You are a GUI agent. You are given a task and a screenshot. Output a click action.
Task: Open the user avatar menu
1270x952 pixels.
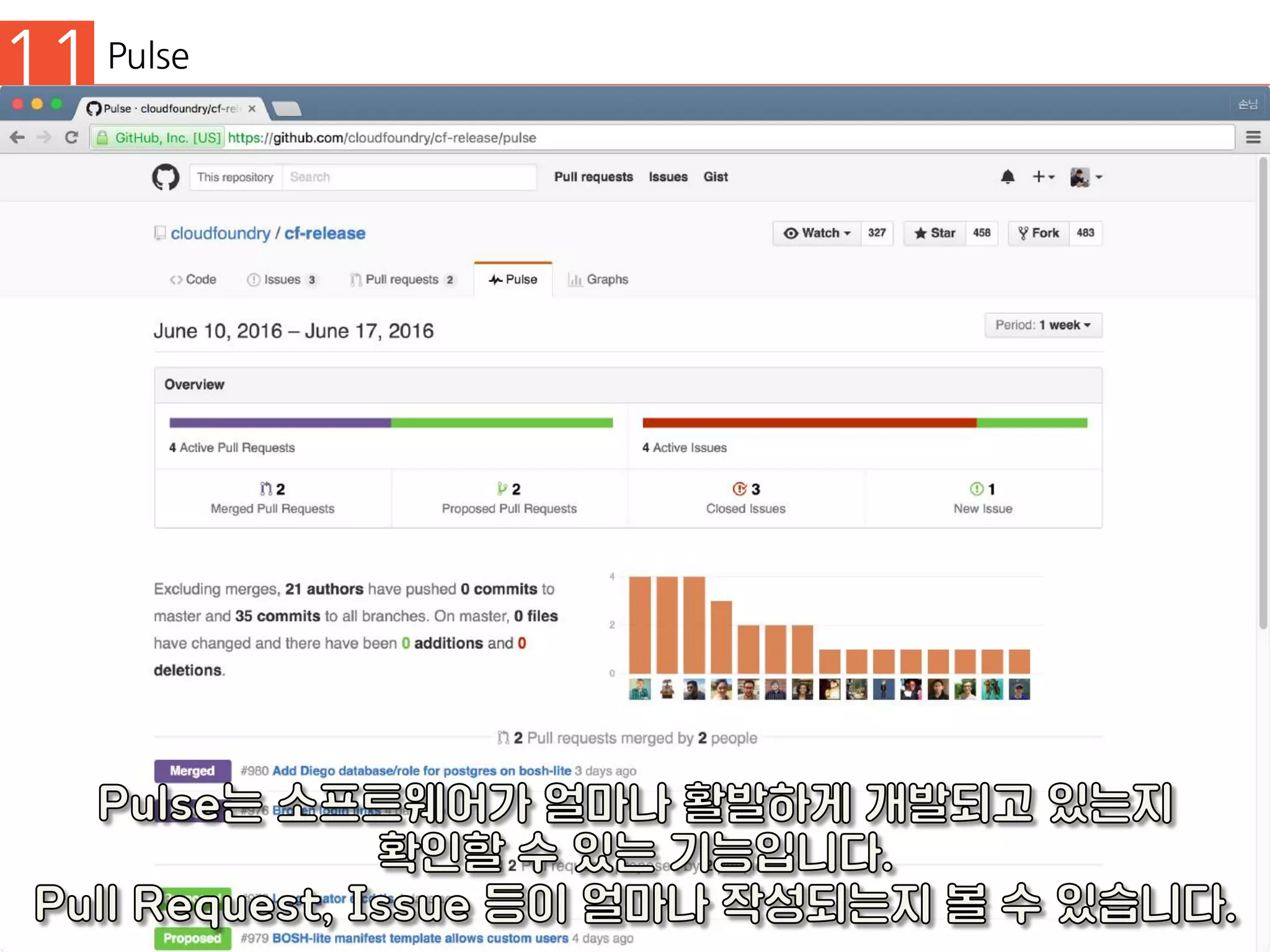[x=1086, y=177]
